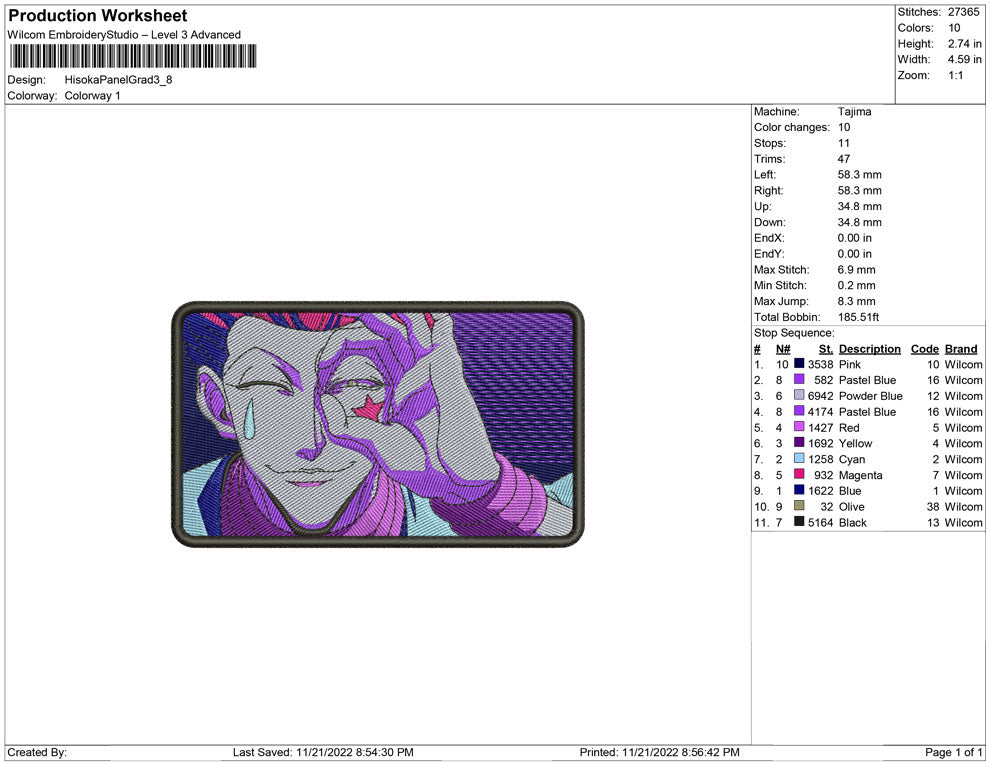Click 'Pink' description in stop sequence
990x762 pixels.
tap(849, 364)
